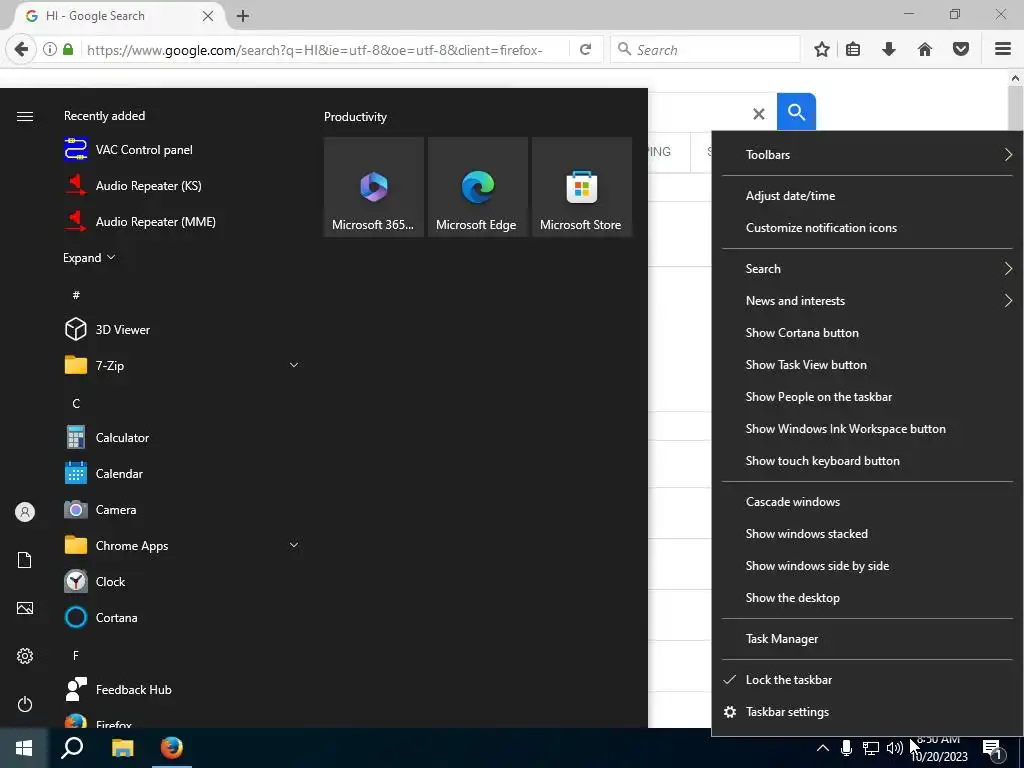Screen dimensions: 1024x768
Task: Open Settings gear in Start sidebar
Action: pos(25,656)
